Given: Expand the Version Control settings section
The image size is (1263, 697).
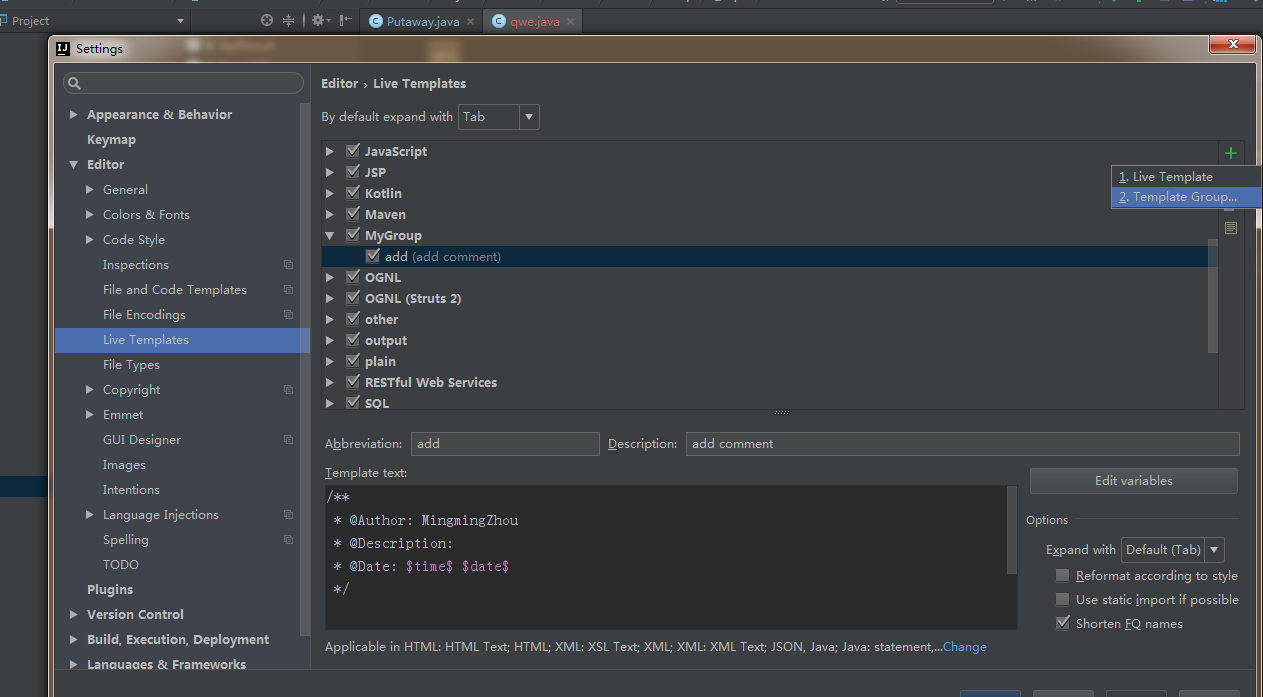Looking at the screenshot, I should pyautogui.click(x=74, y=615).
